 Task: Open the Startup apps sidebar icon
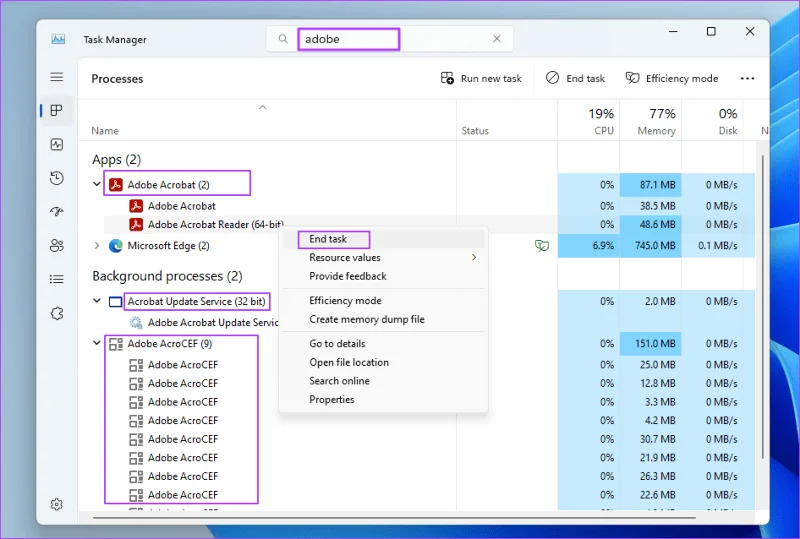[57, 211]
